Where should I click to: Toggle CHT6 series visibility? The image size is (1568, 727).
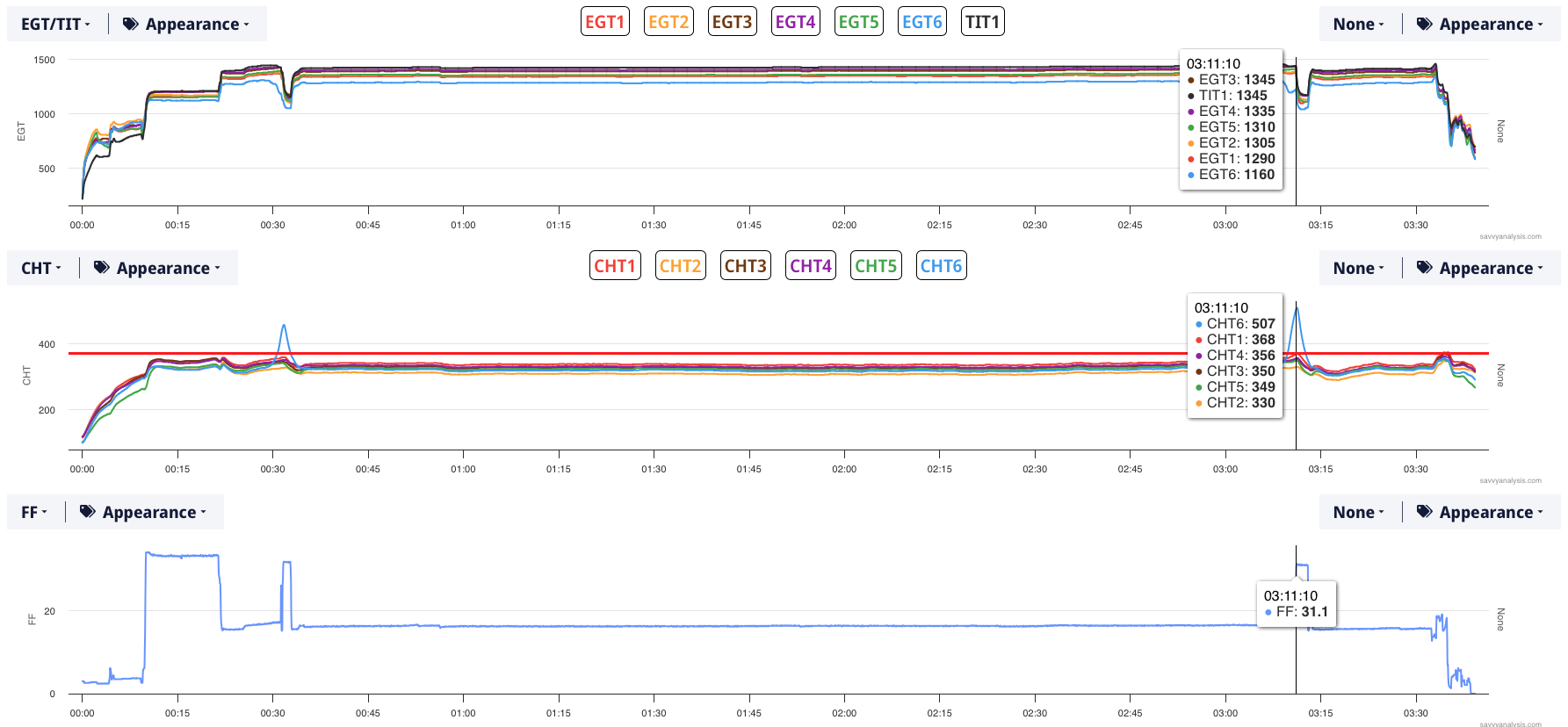pos(941,266)
